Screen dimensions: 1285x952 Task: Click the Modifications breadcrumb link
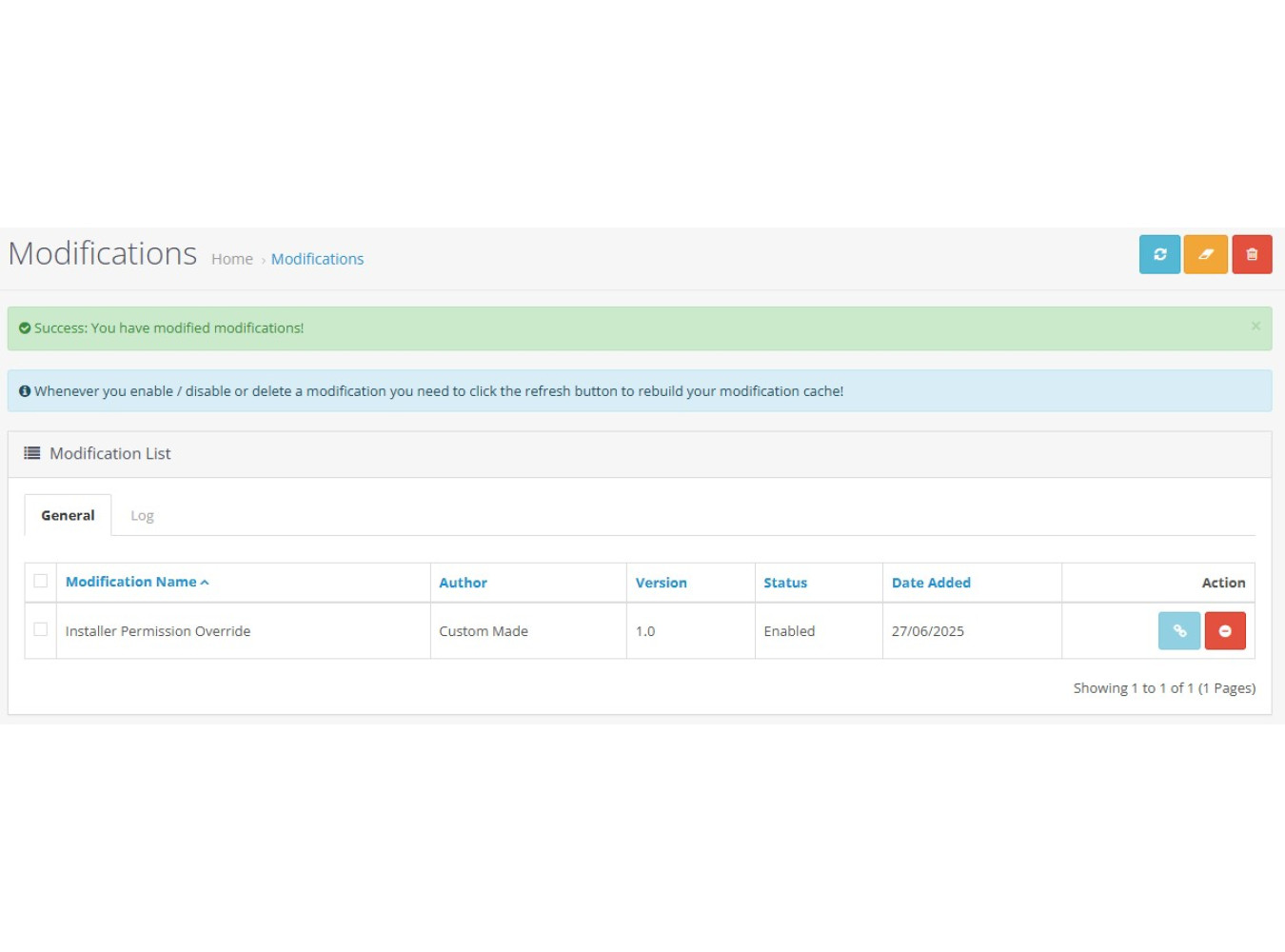click(317, 259)
